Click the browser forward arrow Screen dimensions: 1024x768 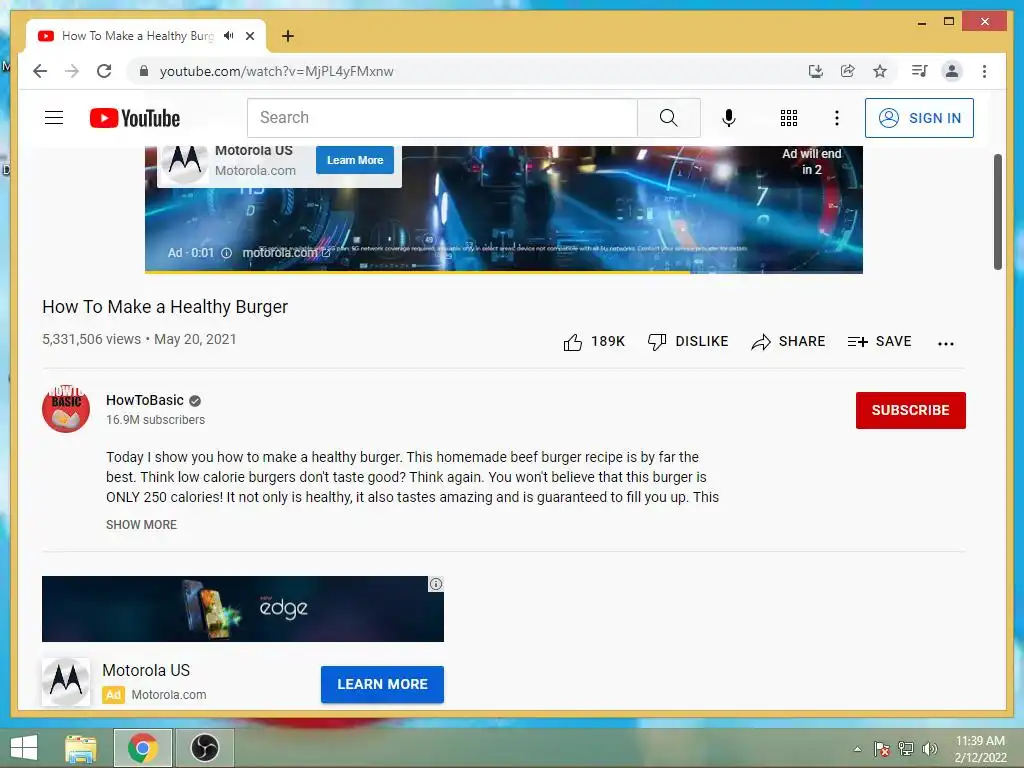(72, 71)
